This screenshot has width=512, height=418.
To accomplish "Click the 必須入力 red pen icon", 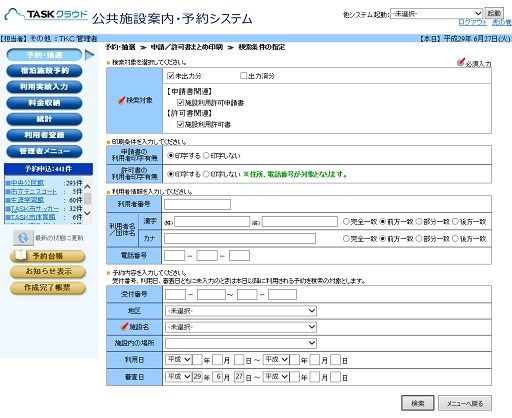I will [x=461, y=62].
